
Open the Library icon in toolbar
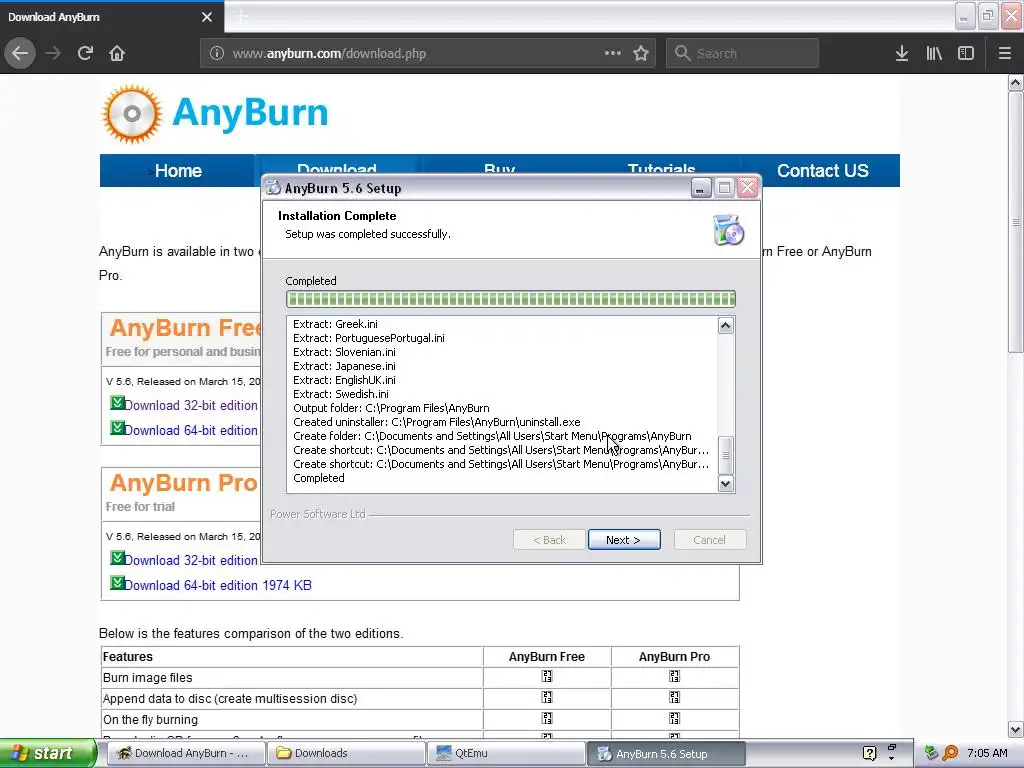tap(934, 54)
